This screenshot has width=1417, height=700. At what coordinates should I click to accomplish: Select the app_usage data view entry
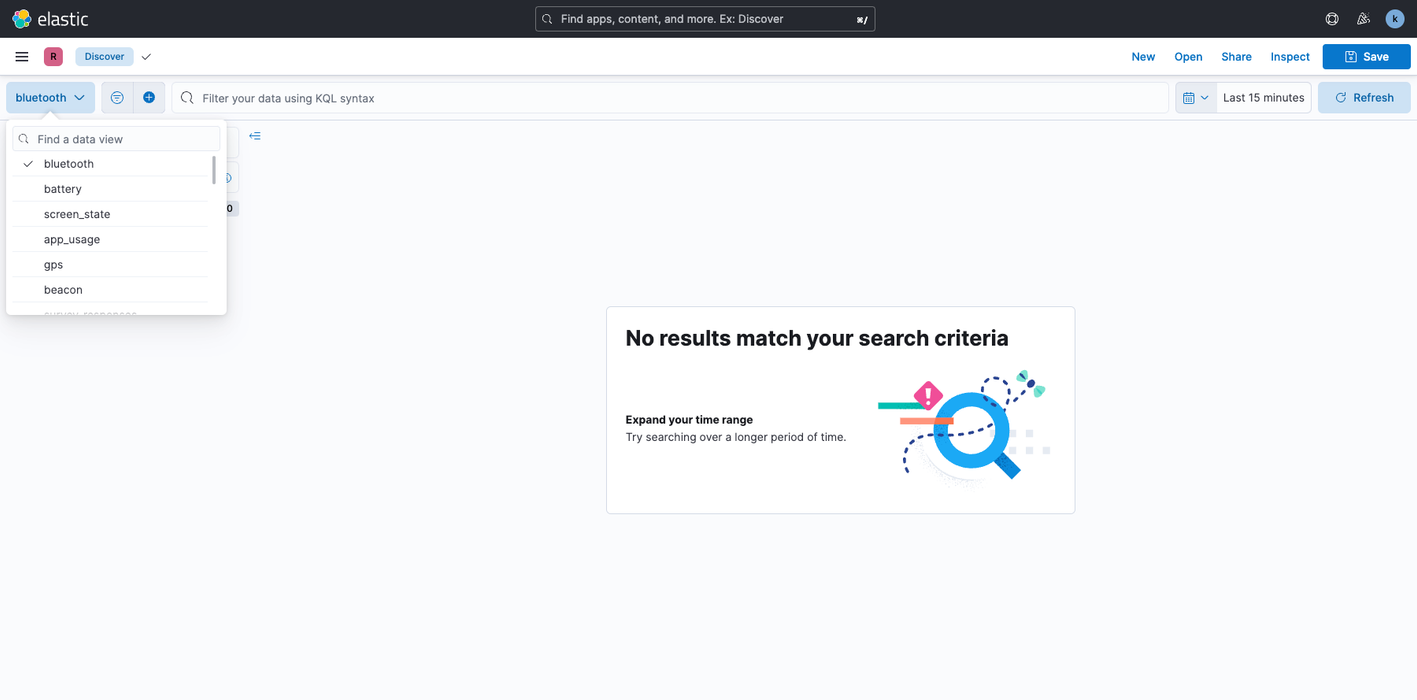(x=71, y=239)
